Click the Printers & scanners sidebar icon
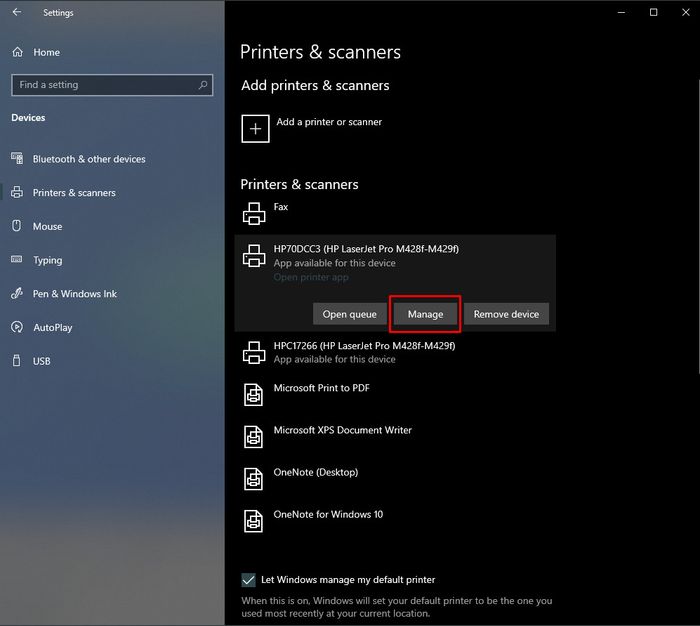700x626 pixels. pos(17,192)
